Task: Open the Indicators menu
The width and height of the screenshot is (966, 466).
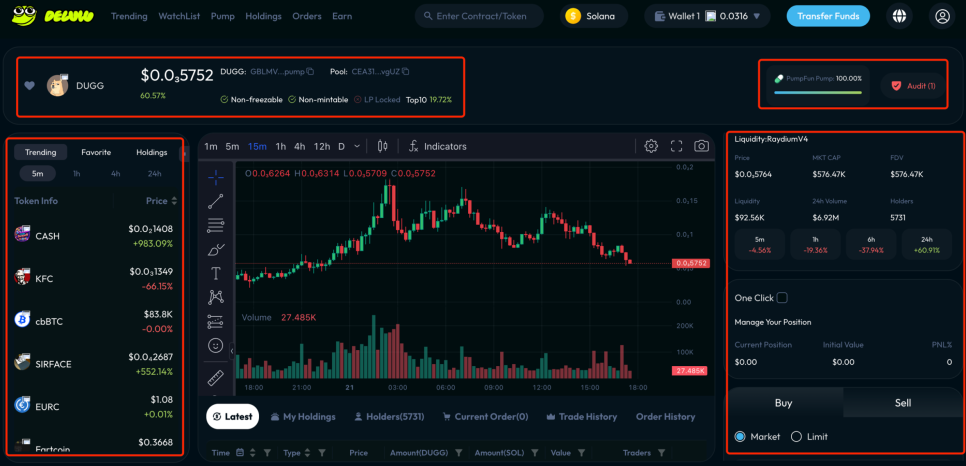Action: (x=439, y=146)
